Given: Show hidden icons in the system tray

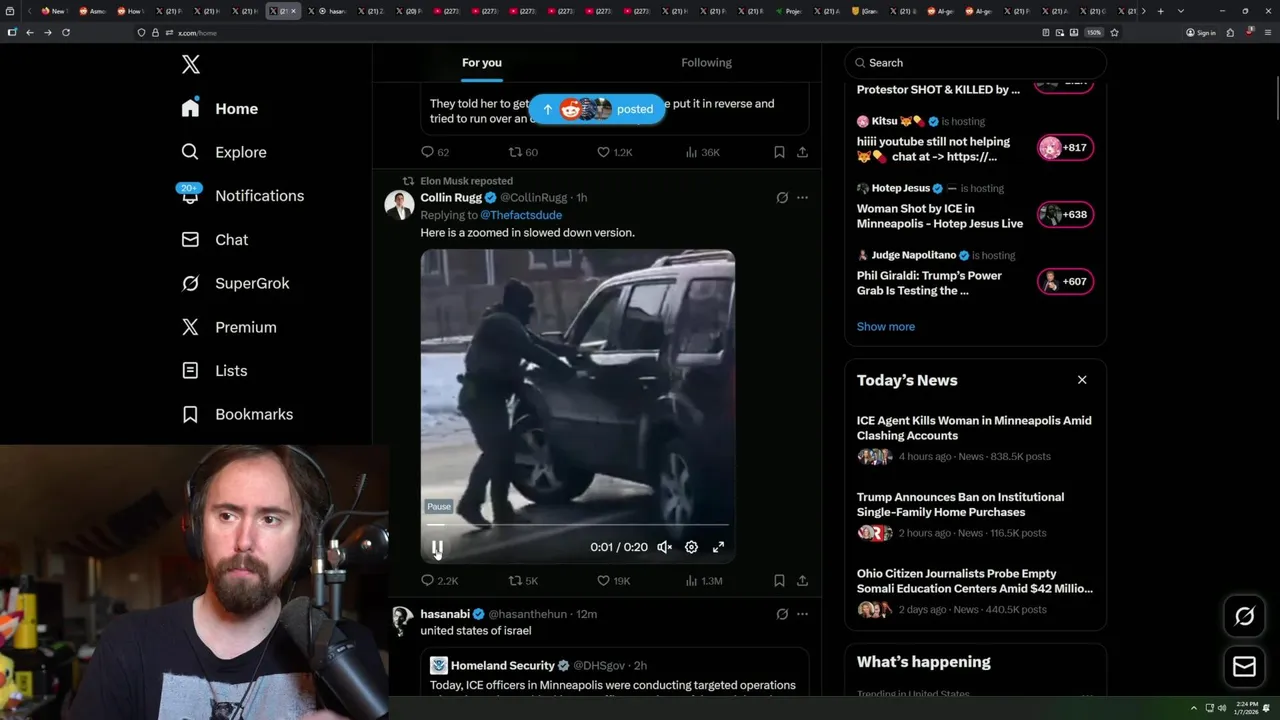Looking at the screenshot, I should [x=1193, y=708].
